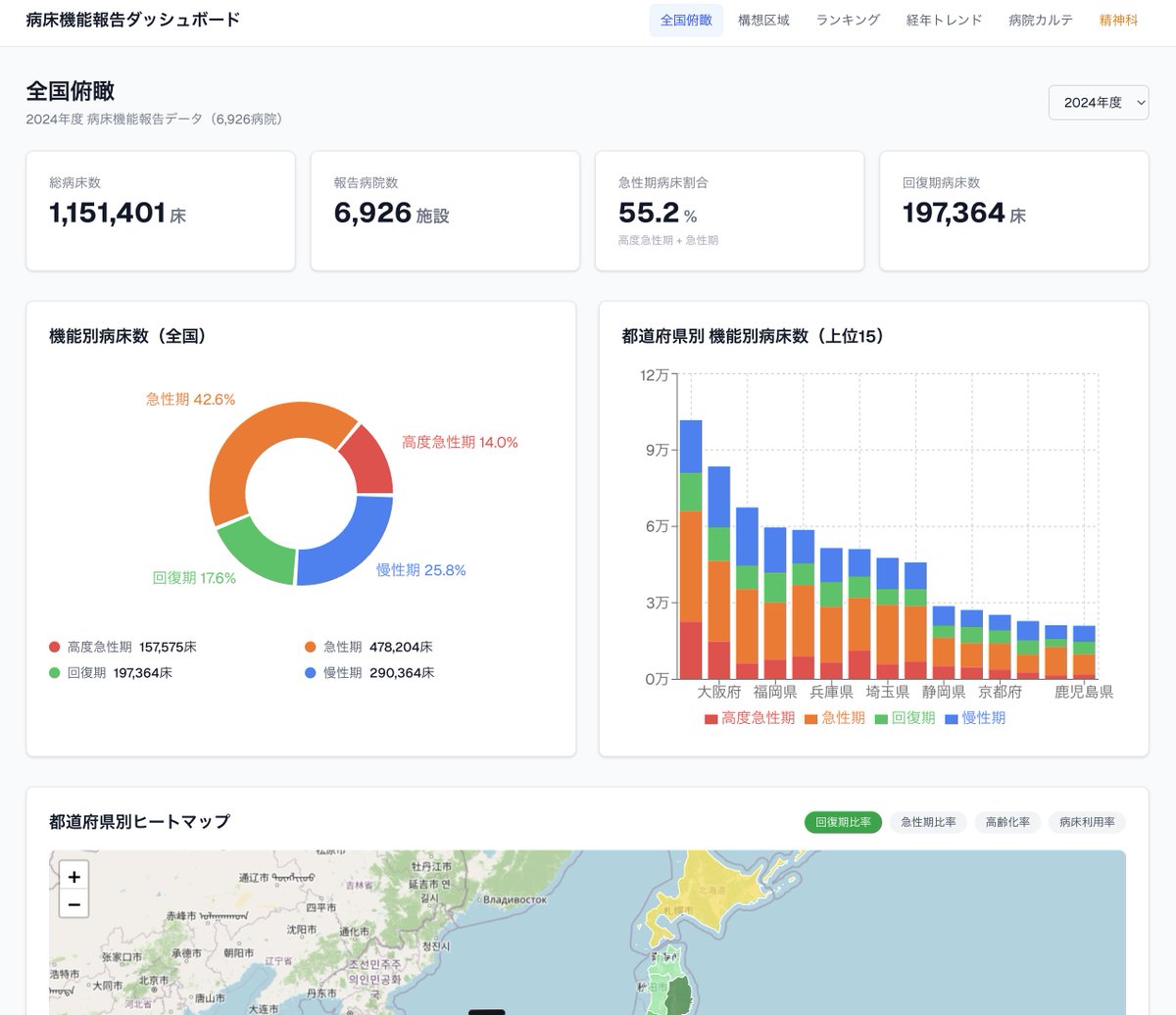Click the 急性期 478,204床 legend entry
Viewport: 1176px width, 1015px height.
tap(369, 648)
